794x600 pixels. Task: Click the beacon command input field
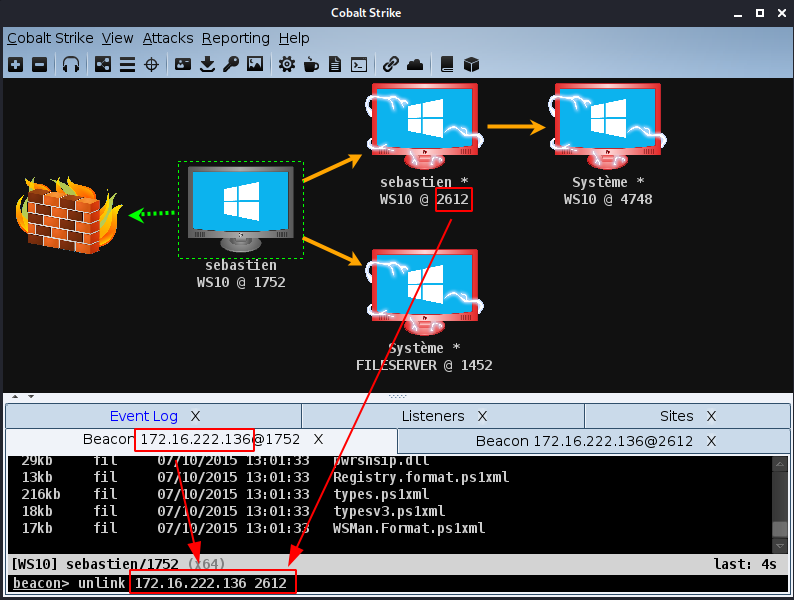500,583
